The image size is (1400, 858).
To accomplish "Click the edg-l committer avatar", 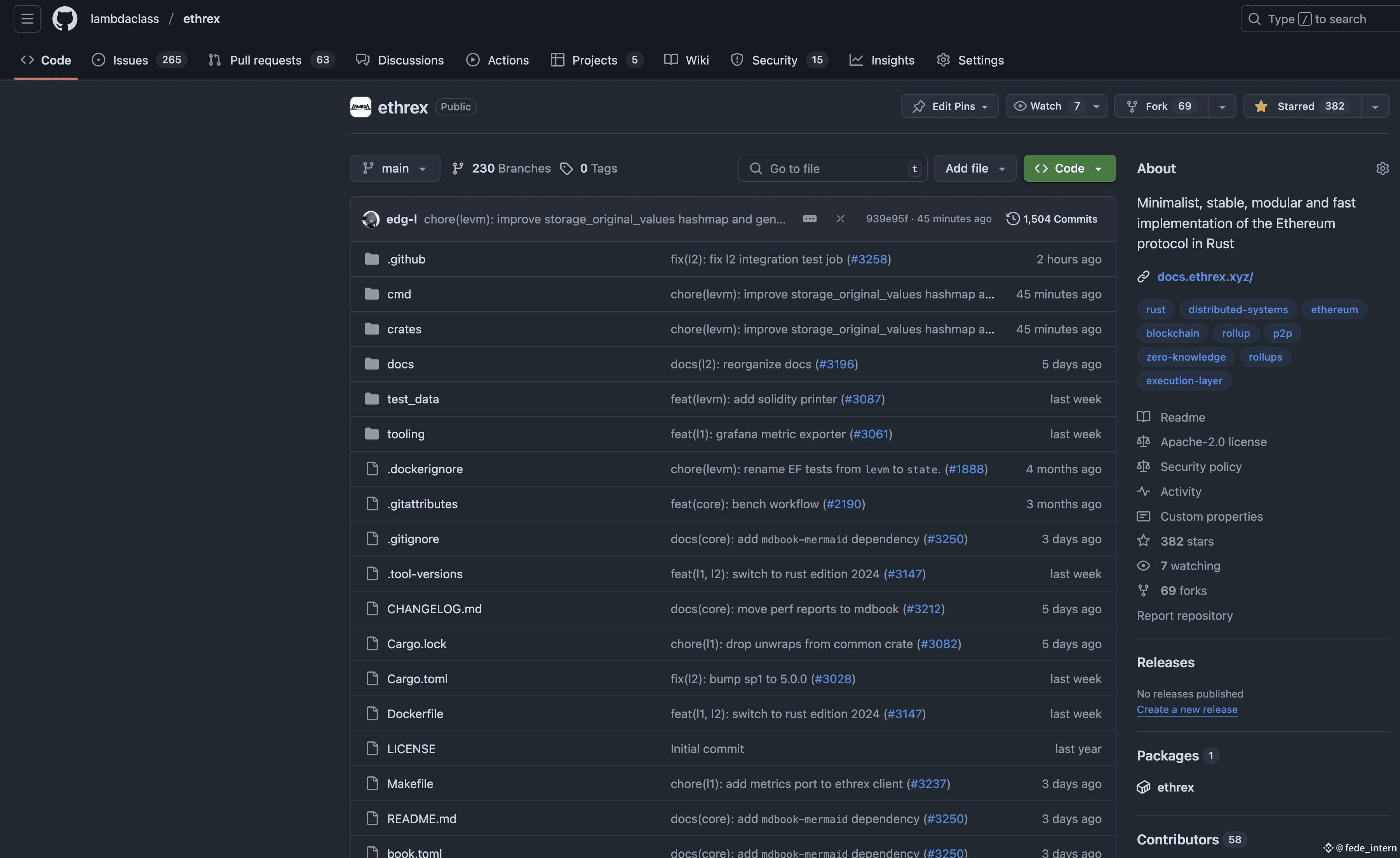I will (x=371, y=219).
